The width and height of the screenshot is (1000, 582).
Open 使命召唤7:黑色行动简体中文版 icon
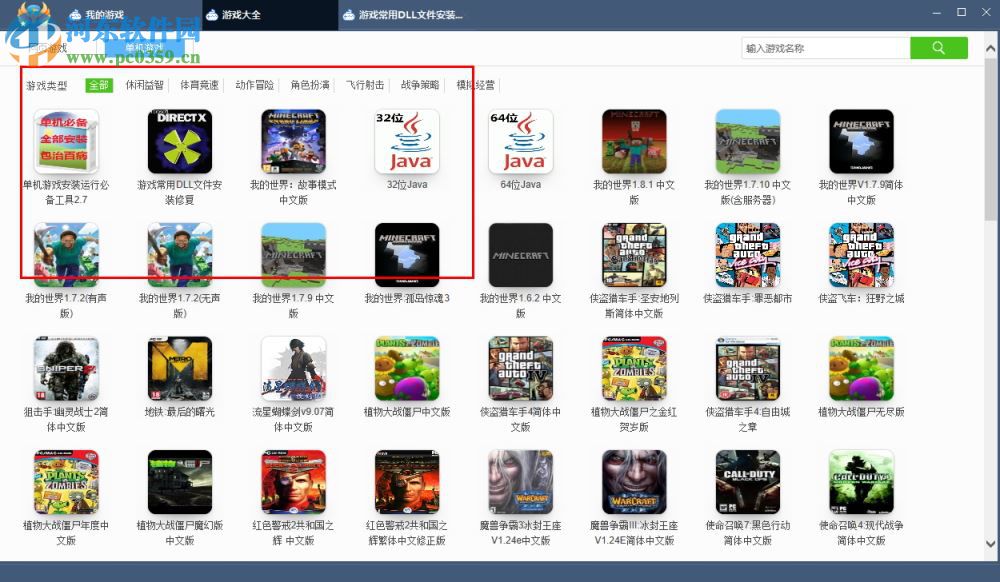click(x=747, y=482)
